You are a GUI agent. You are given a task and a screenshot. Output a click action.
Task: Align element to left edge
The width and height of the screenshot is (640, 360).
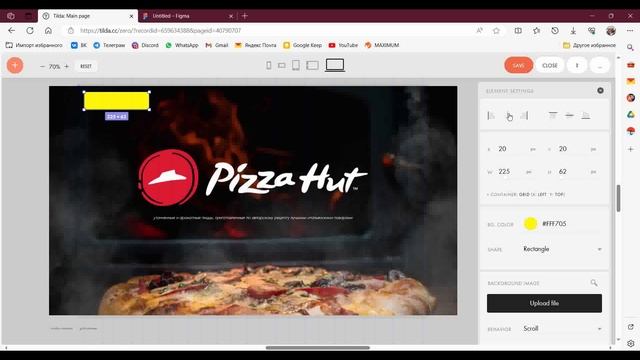(x=491, y=116)
